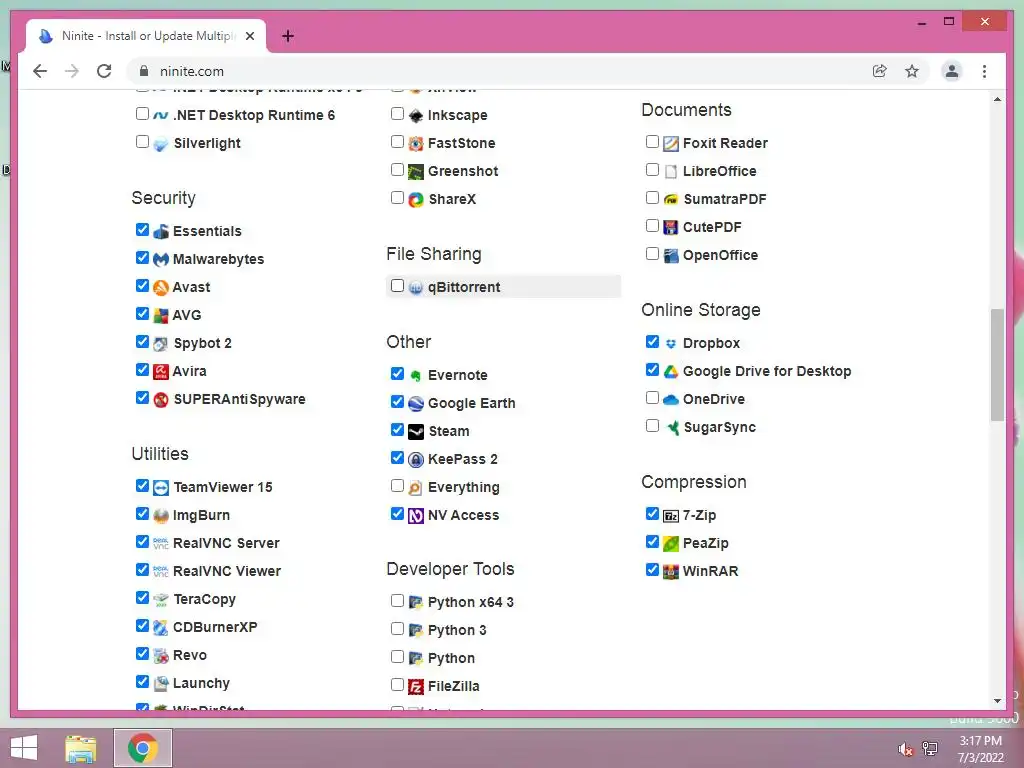Viewport: 1024px width, 768px height.
Task: Click the WinRAR icon
Action: coord(671,571)
